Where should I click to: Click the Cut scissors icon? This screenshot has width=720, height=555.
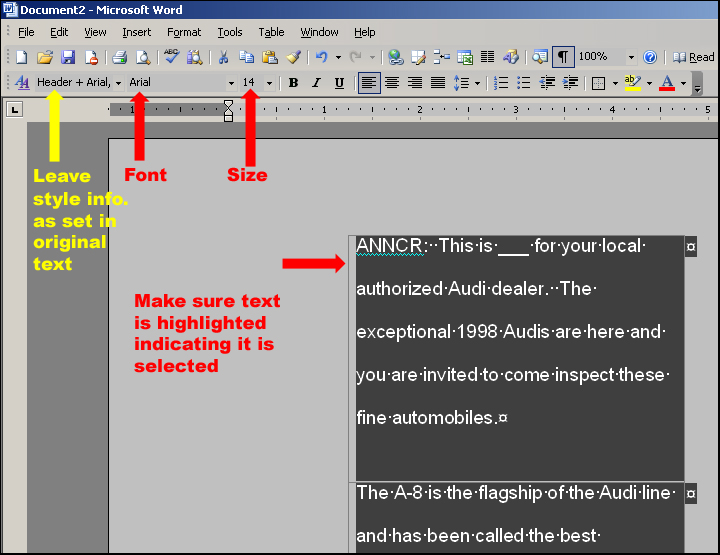pyautogui.click(x=223, y=58)
